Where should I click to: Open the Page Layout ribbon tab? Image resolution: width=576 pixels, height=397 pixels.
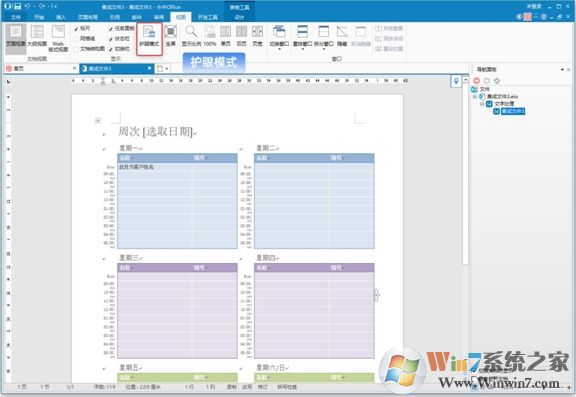(88, 17)
